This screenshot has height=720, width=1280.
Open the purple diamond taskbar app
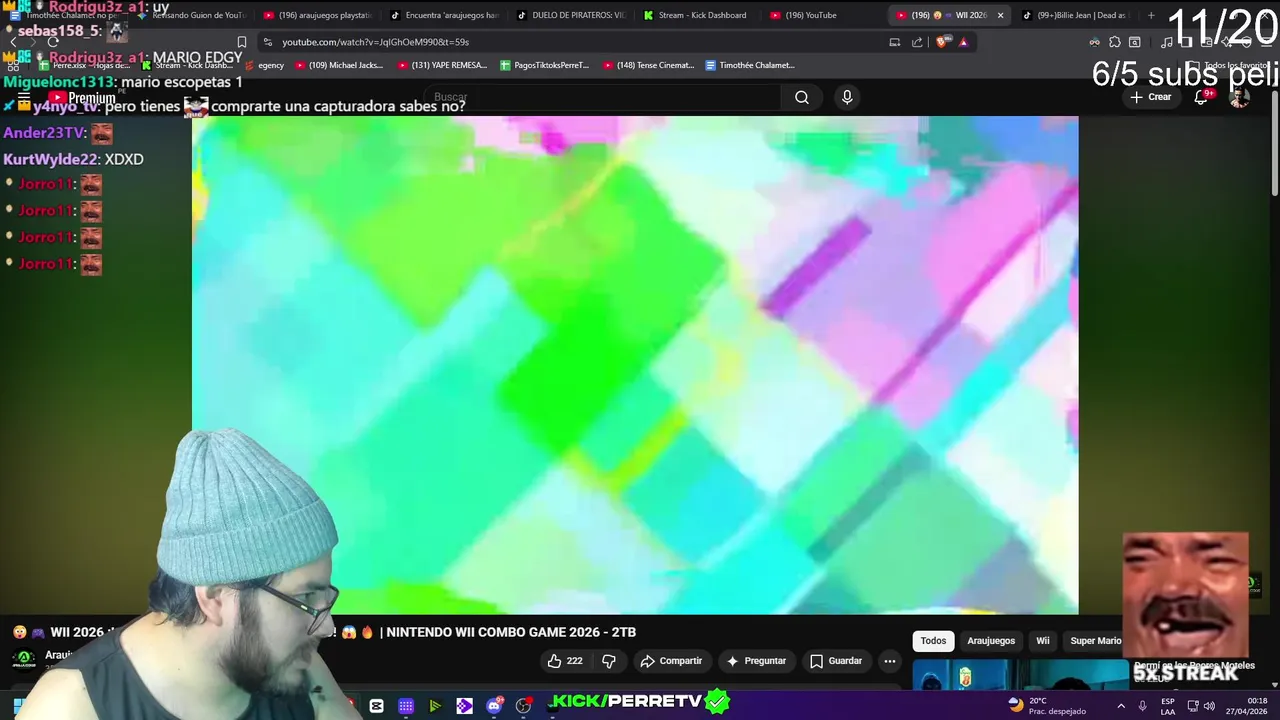tap(464, 706)
